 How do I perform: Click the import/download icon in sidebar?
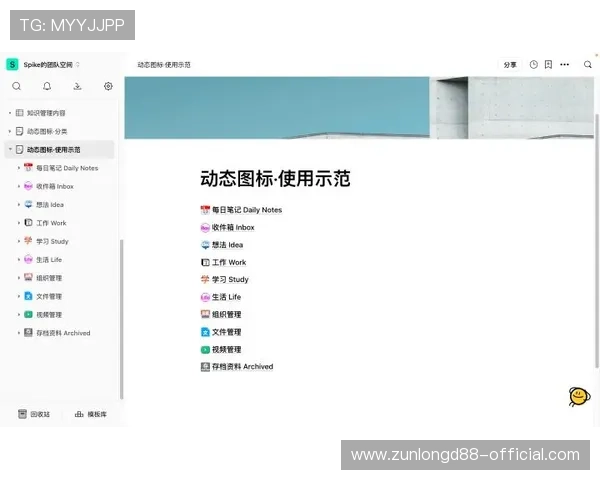[x=77, y=86]
